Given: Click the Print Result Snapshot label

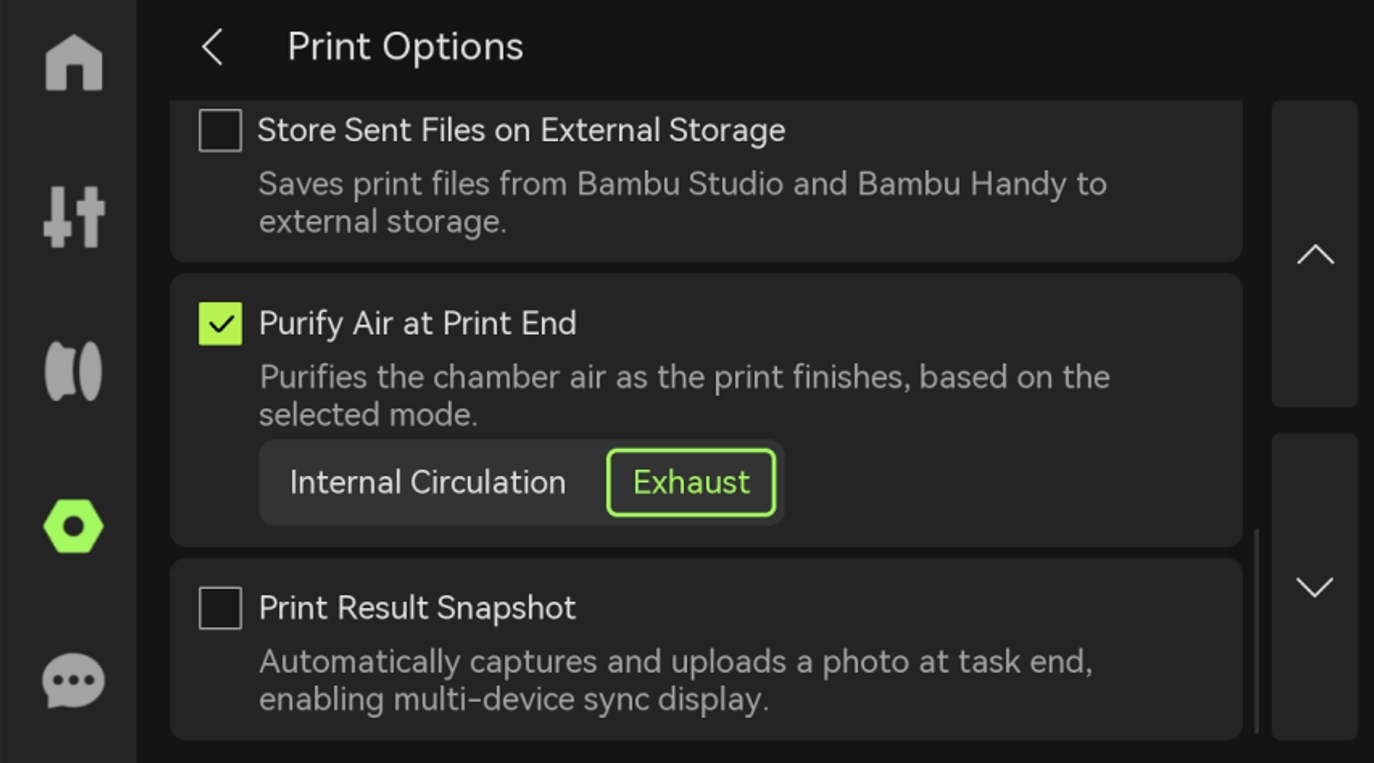Looking at the screenshot, I should pyautogui.click(x=417, y=608).
